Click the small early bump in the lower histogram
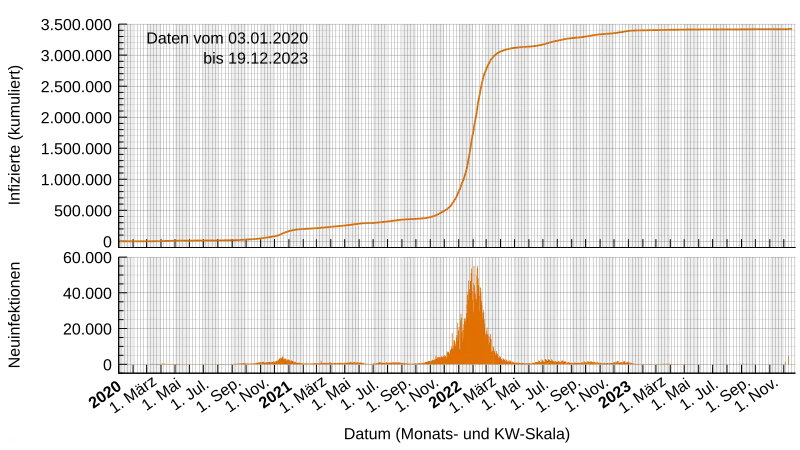The image size is (800, 450). [x=283, y=359]
